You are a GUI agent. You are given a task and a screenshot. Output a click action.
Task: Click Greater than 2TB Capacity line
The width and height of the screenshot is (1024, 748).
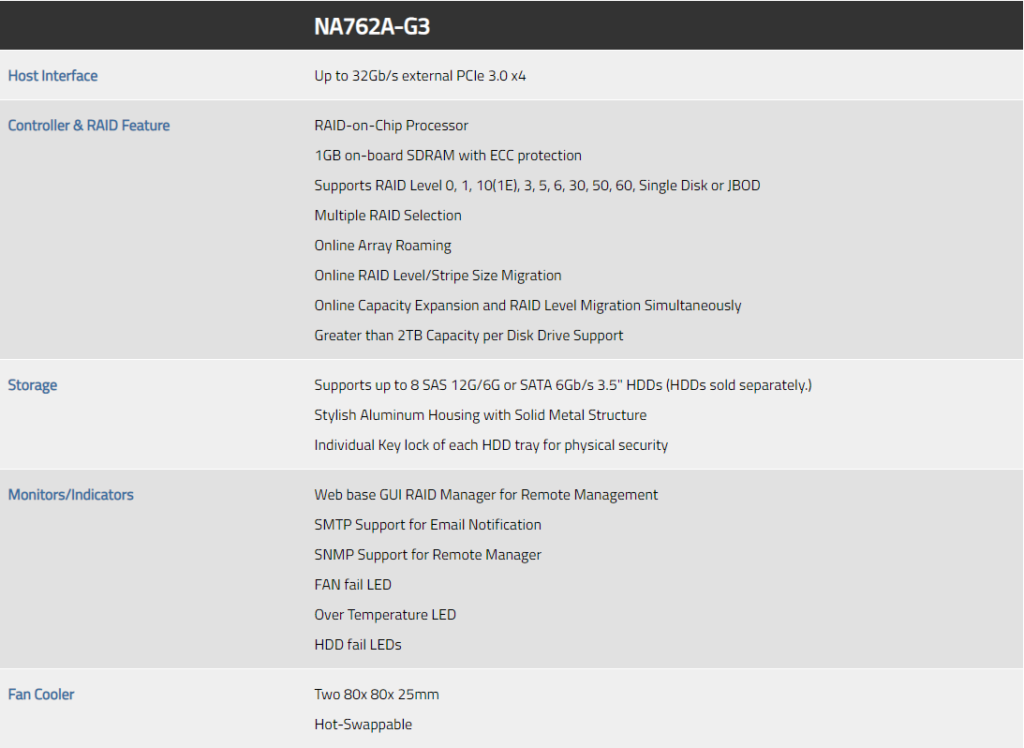click(x=469, y=336)
